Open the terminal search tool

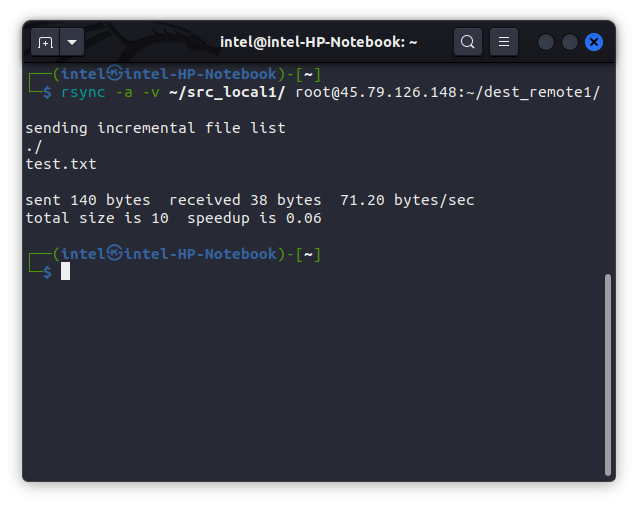[x=467, y=42]
